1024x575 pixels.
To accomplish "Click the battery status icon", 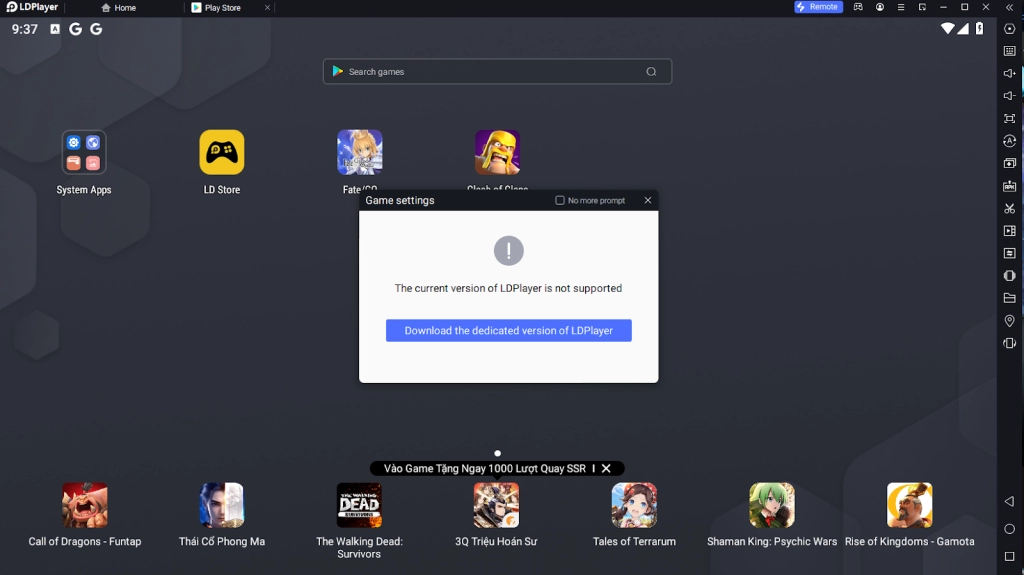I will click(980, 29).
